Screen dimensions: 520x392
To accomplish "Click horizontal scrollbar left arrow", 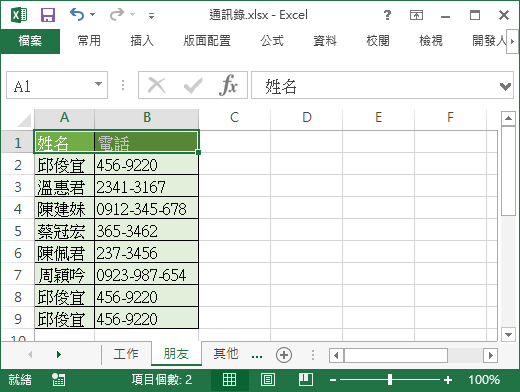I will click(336, 355).
